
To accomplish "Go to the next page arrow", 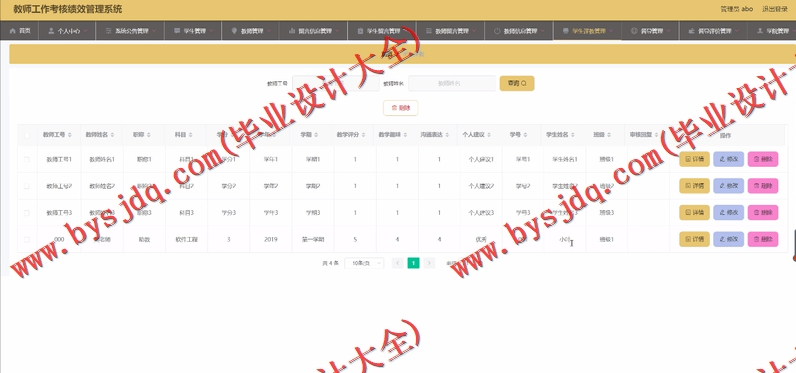I will [x=429, y=263].
